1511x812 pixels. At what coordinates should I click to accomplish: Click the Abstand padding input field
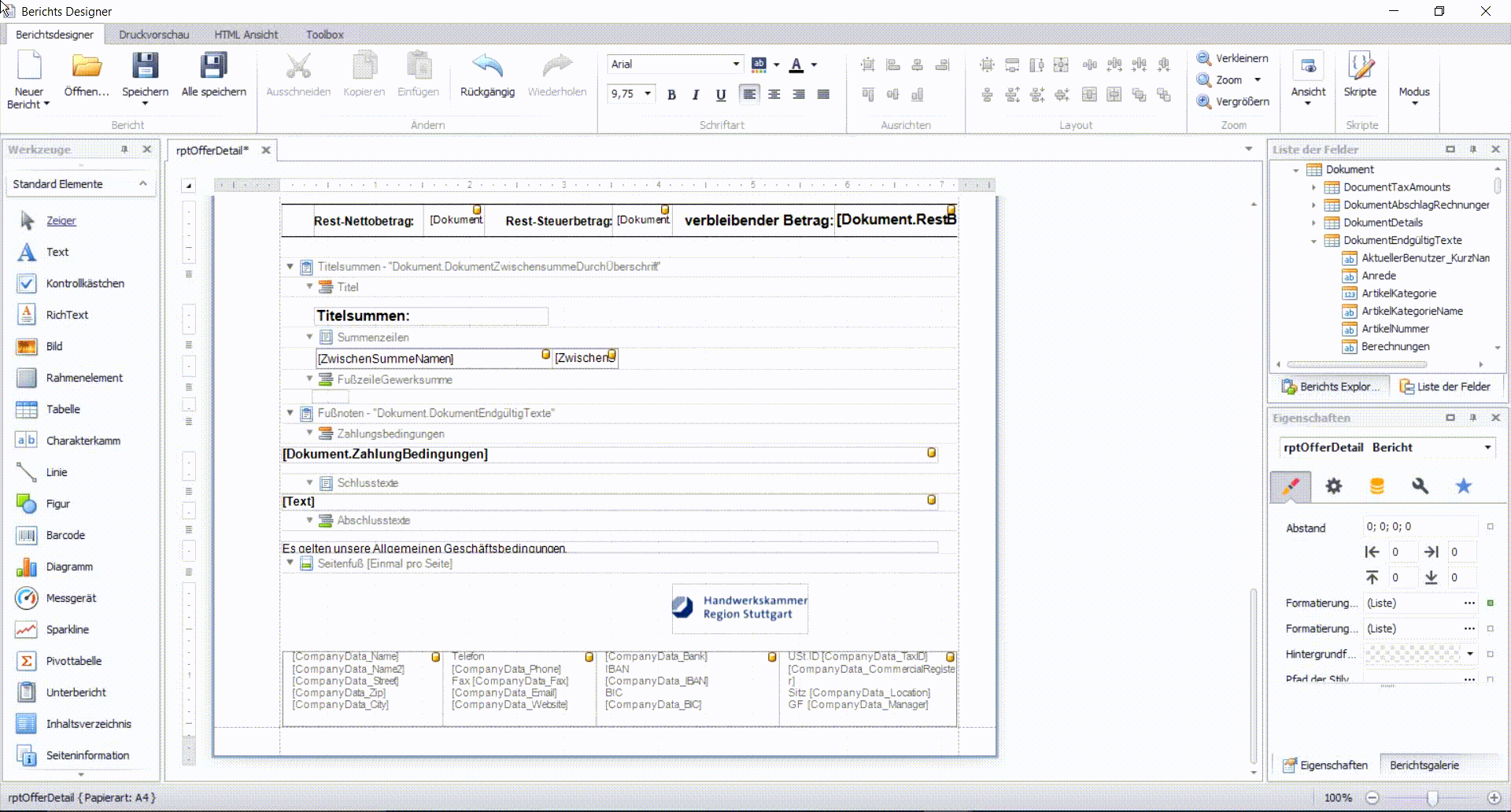(x=1419, y=526)
